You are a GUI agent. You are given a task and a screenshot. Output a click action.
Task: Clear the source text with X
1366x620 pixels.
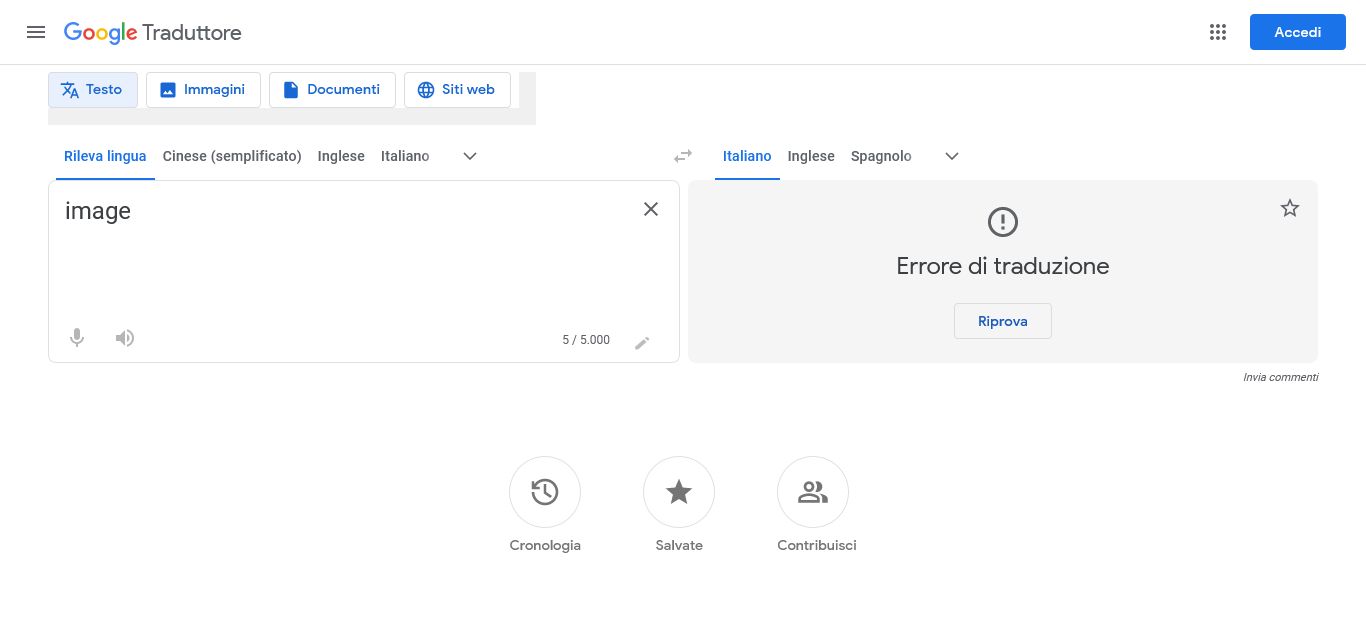pyautogui.click(x=651, y=209)
